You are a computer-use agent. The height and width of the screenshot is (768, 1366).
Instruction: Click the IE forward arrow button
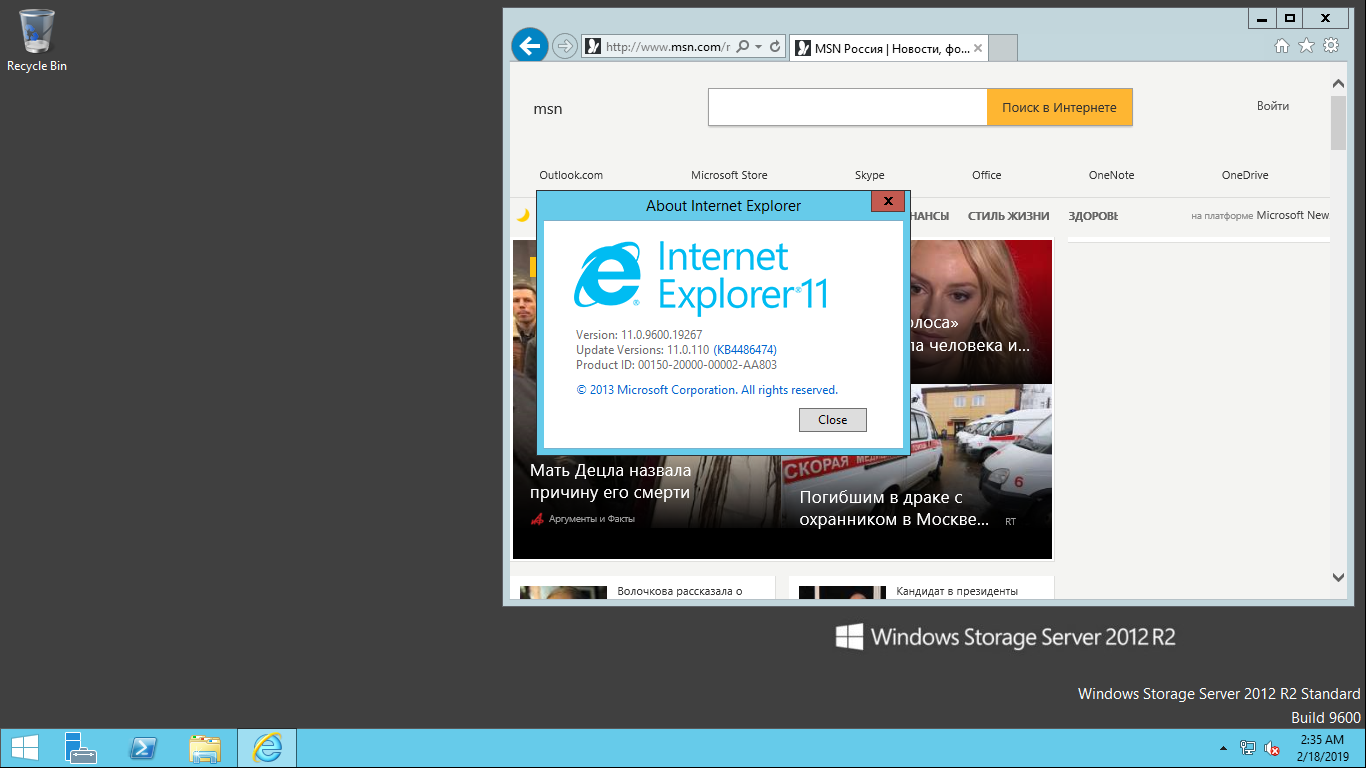pyautogui.click(x=565, y=46)
